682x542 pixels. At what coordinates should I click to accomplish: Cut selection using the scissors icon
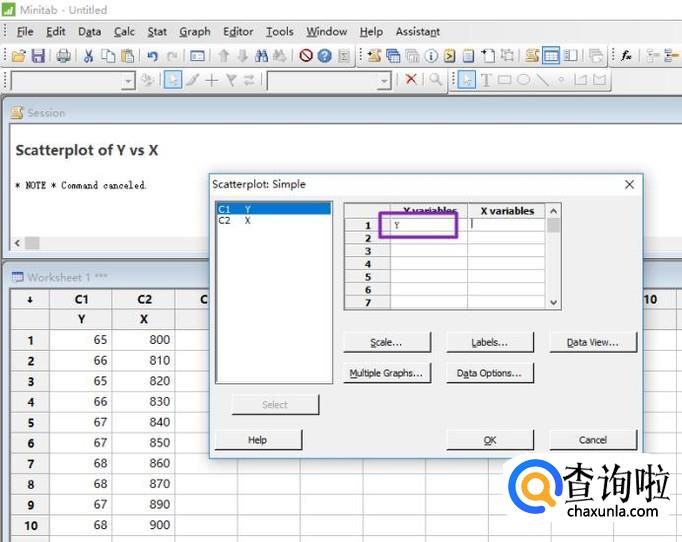click(88, 56)
